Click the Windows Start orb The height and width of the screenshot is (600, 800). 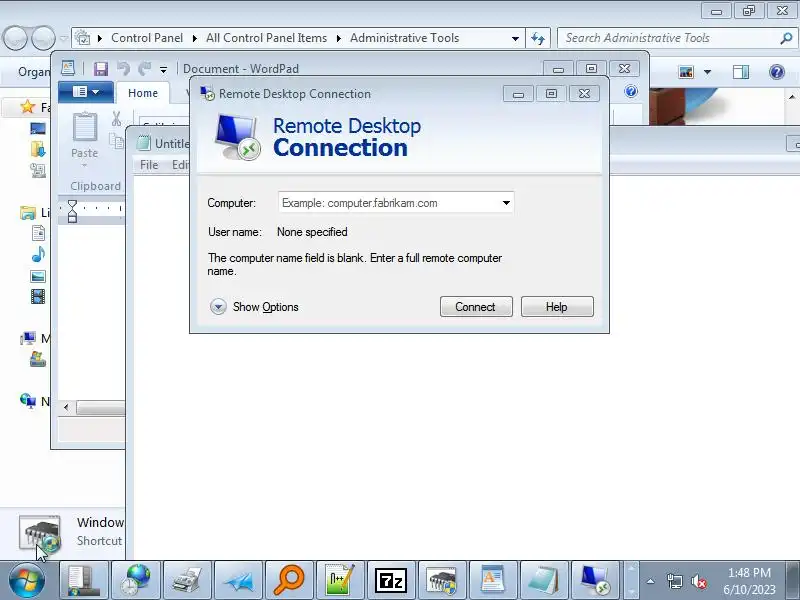(x=27, y=581)
